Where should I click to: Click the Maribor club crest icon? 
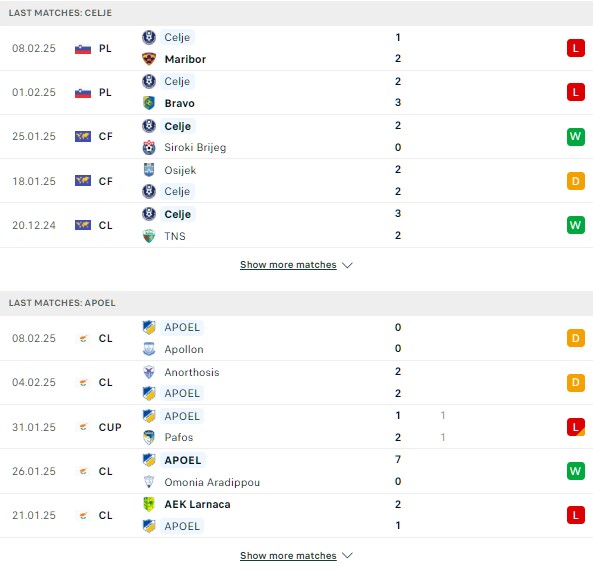149,59
